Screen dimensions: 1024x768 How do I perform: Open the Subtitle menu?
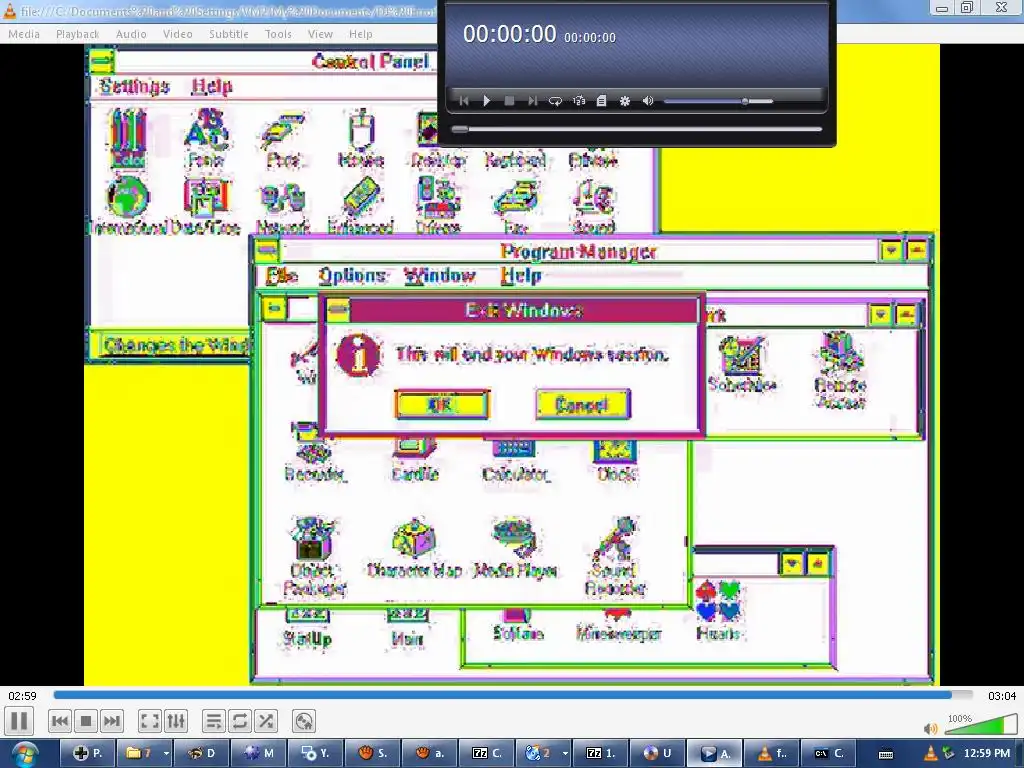click(x=229, y=34)
